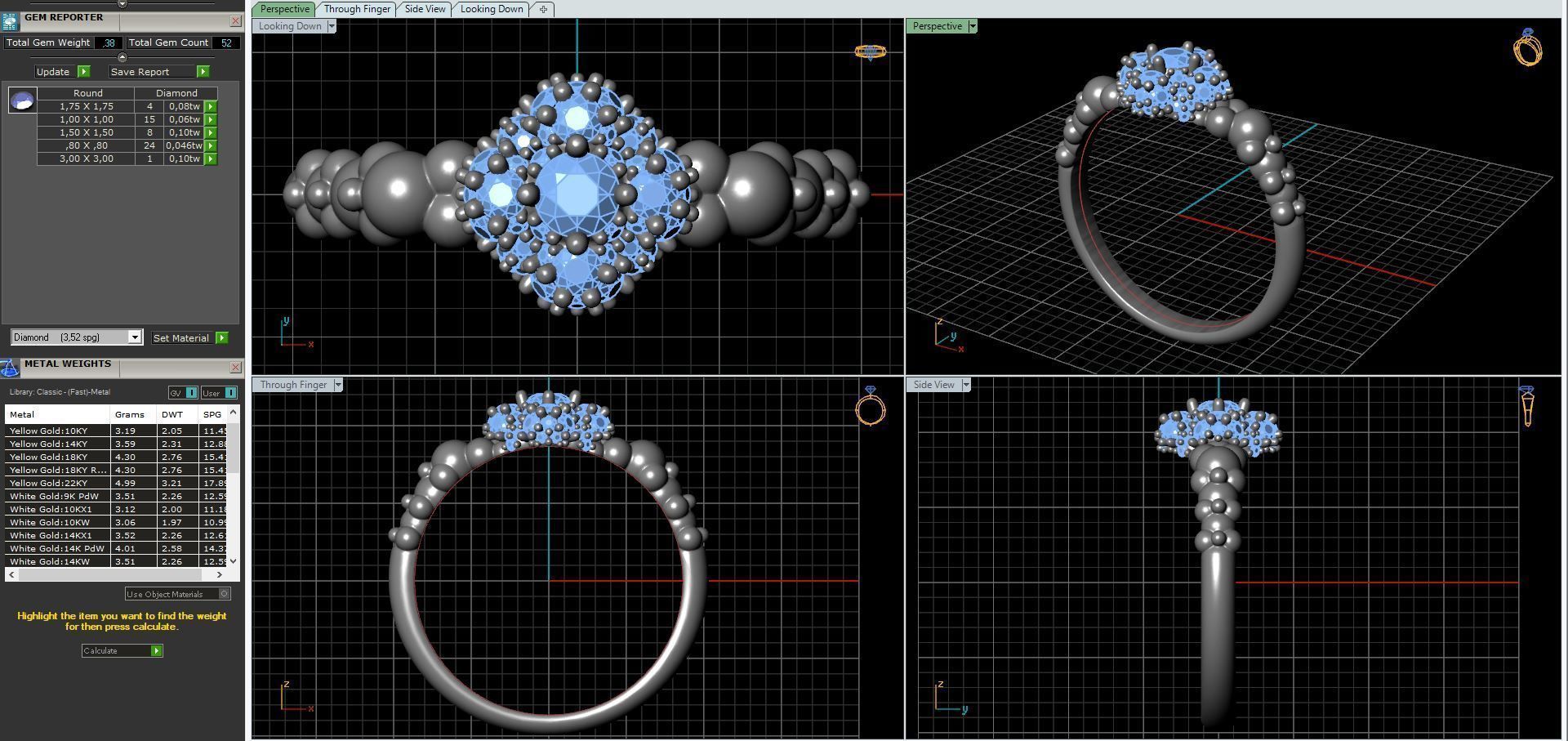Select the Yellow Gold:14KY row
The height and width of the screenshot is (741, 1568).
[117, 444]
